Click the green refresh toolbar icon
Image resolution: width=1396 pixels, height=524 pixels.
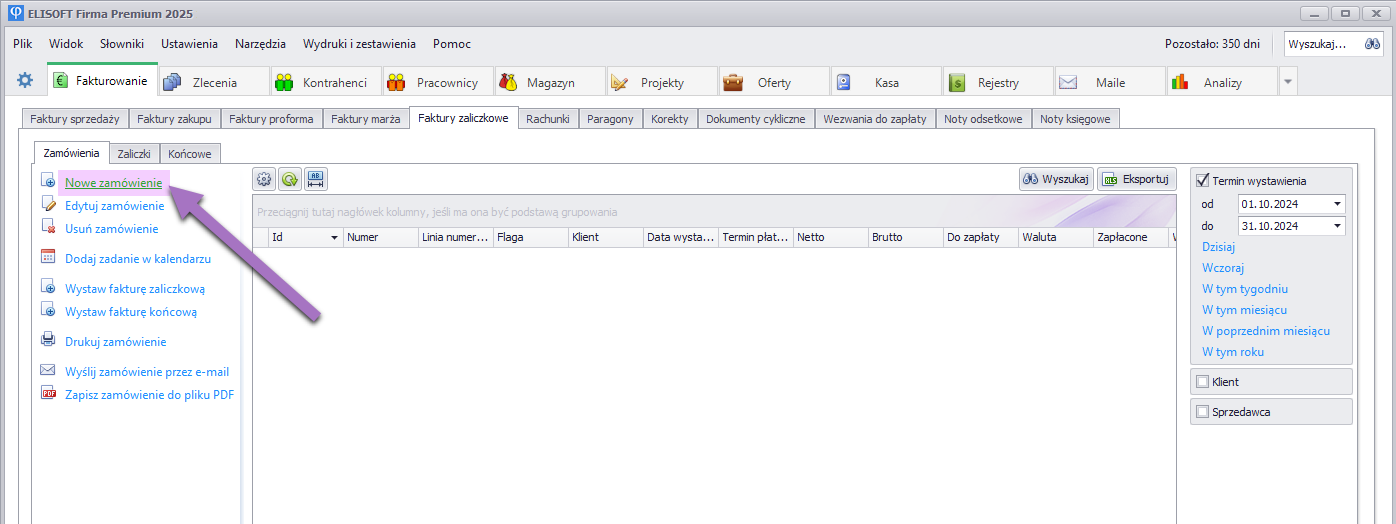pyautogui.click(x=290, y=180)
